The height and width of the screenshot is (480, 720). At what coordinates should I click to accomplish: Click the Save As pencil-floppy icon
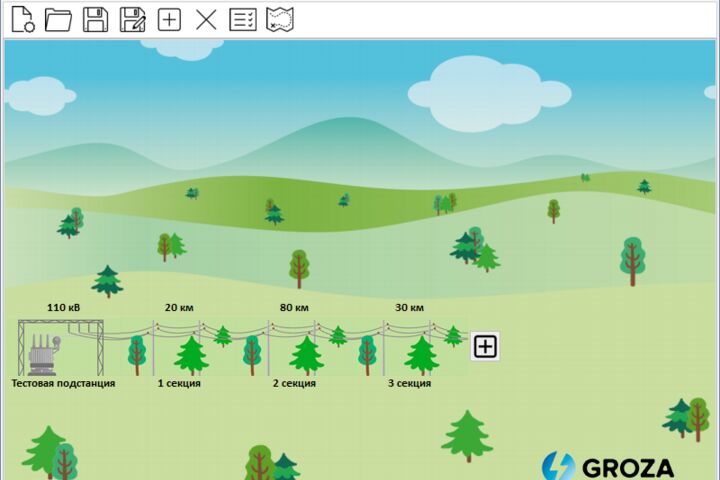133,20
